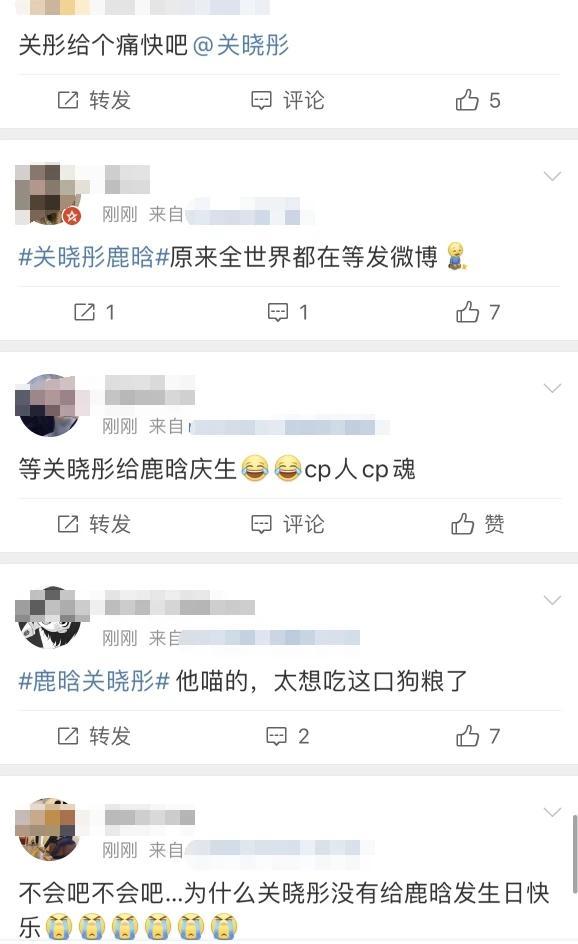This screenshot has height=944, width=578.
Task: Open the #关晓彤鹿晗# hashtag topic
Action: (93, 257)
